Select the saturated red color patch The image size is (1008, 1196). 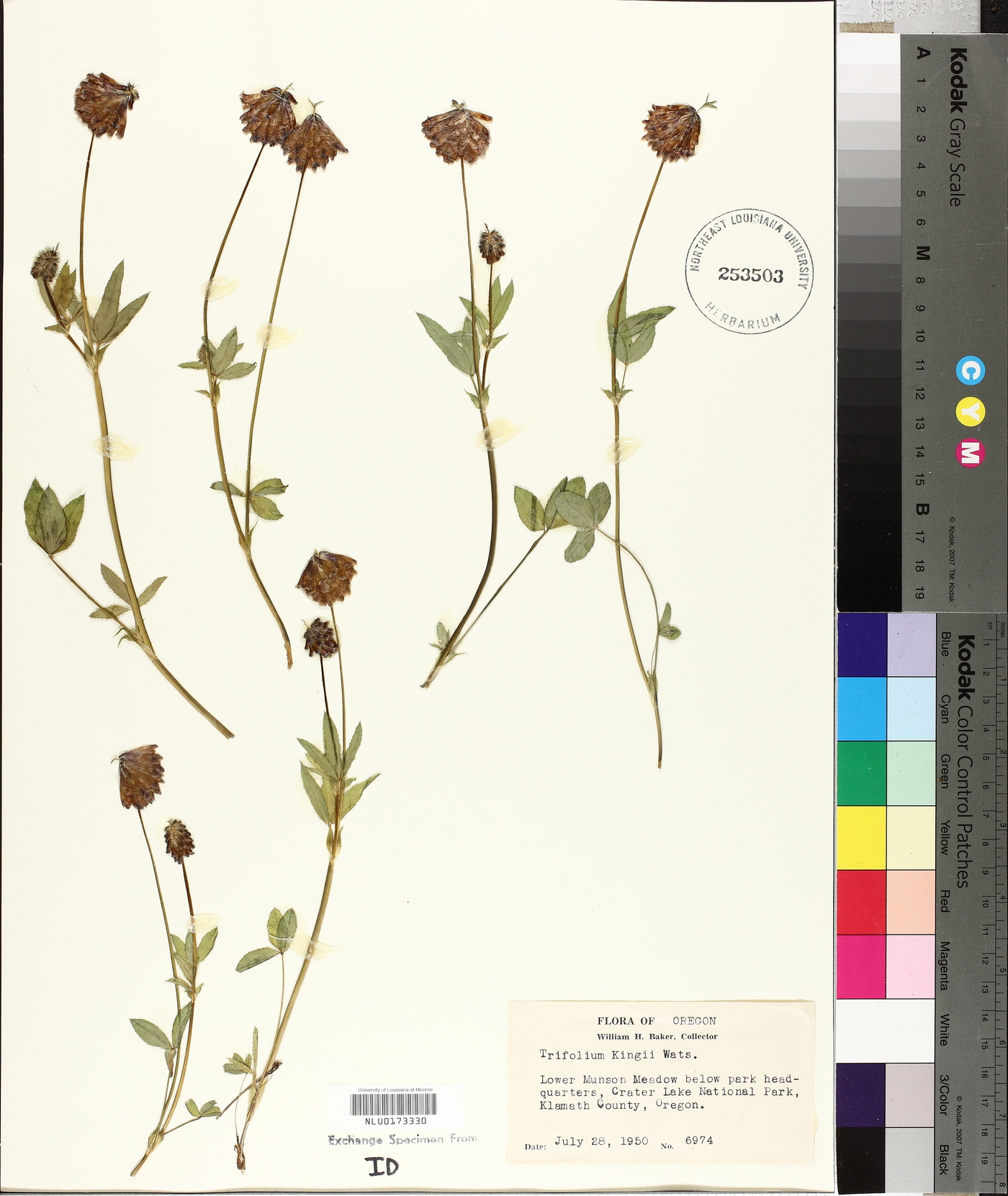click(x=861, y=902)
